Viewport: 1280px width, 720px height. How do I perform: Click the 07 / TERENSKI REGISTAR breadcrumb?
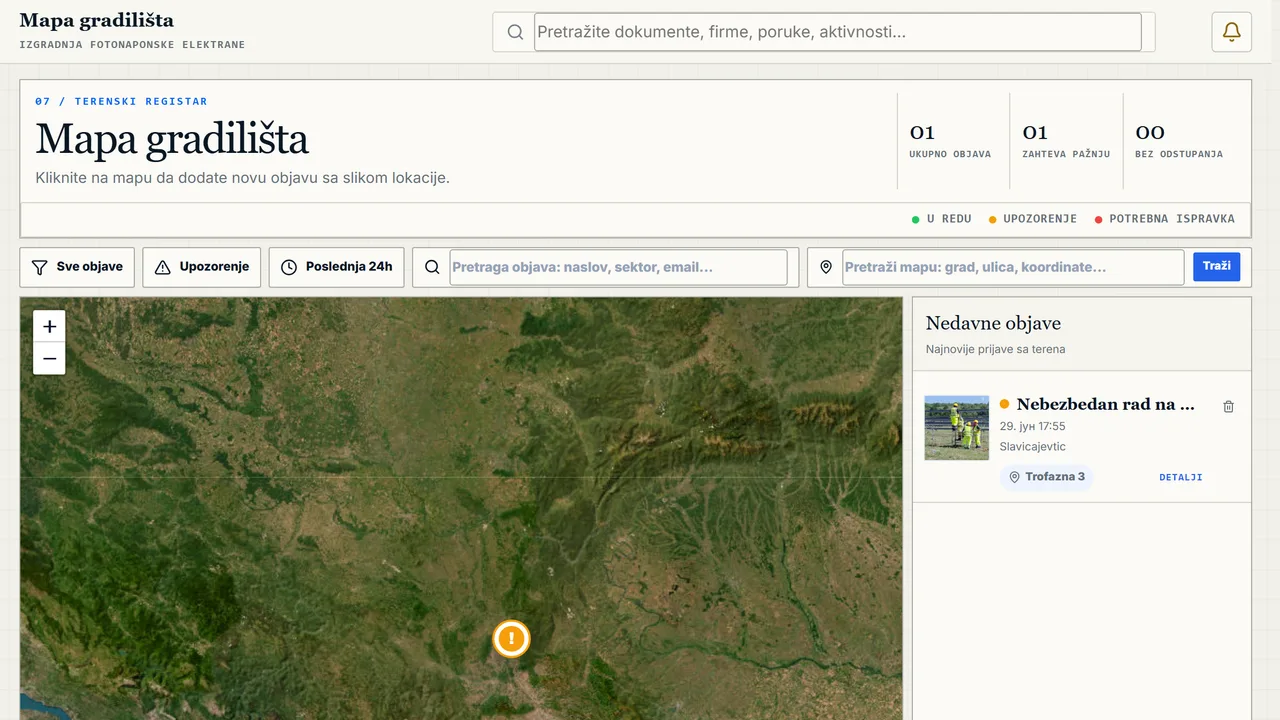pos(121,101)
